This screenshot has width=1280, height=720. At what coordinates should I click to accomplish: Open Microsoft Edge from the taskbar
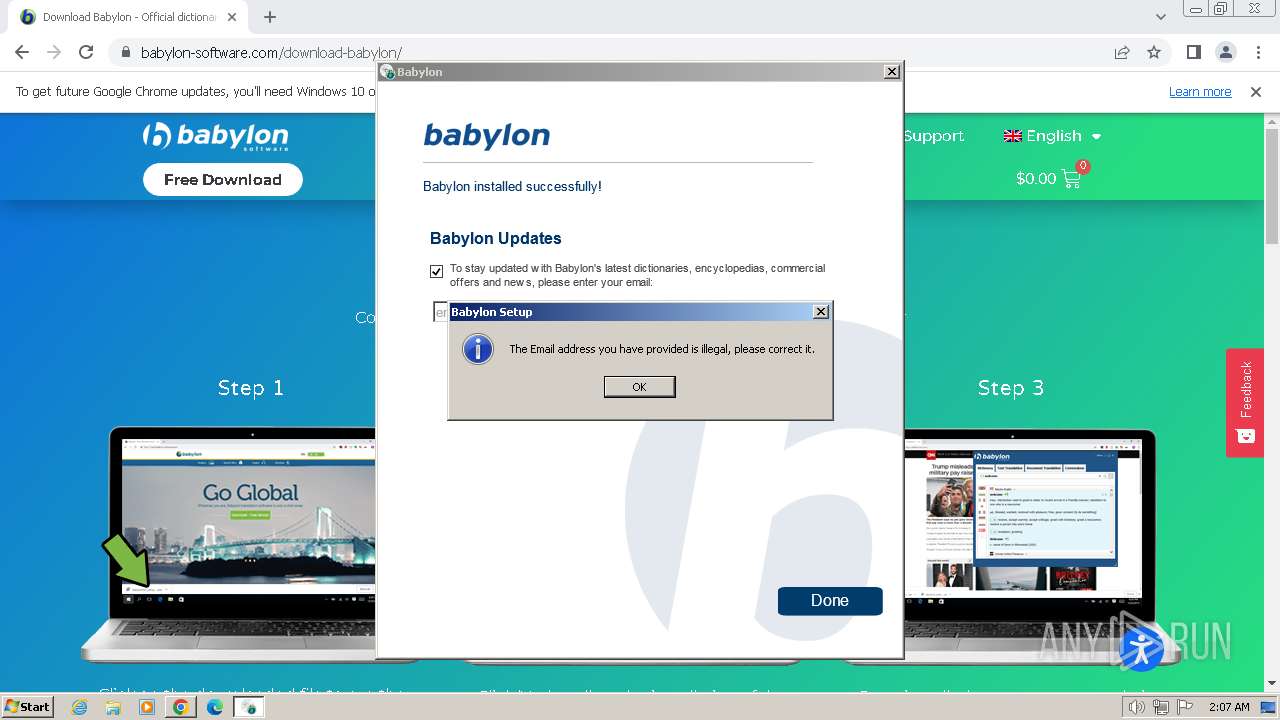pos(214,707)
